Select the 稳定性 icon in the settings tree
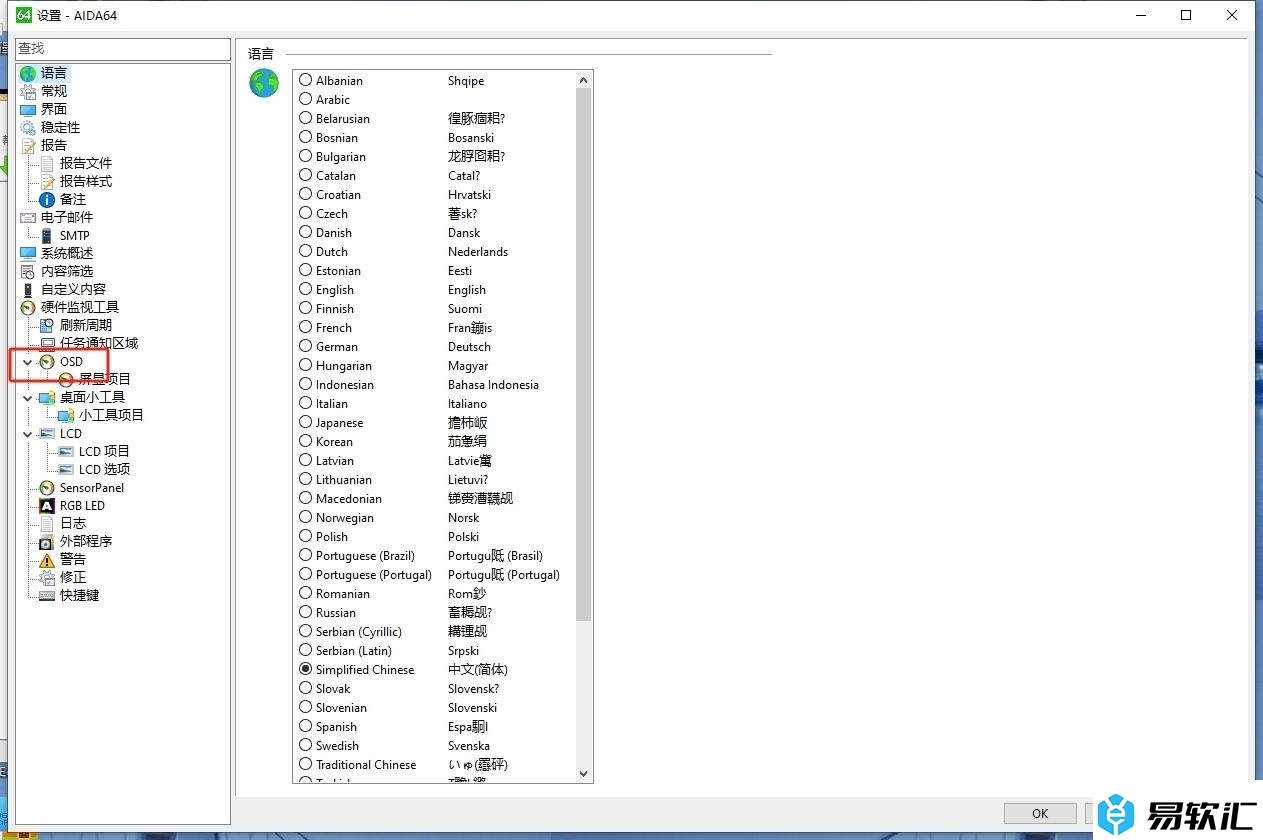 point(28,127)
